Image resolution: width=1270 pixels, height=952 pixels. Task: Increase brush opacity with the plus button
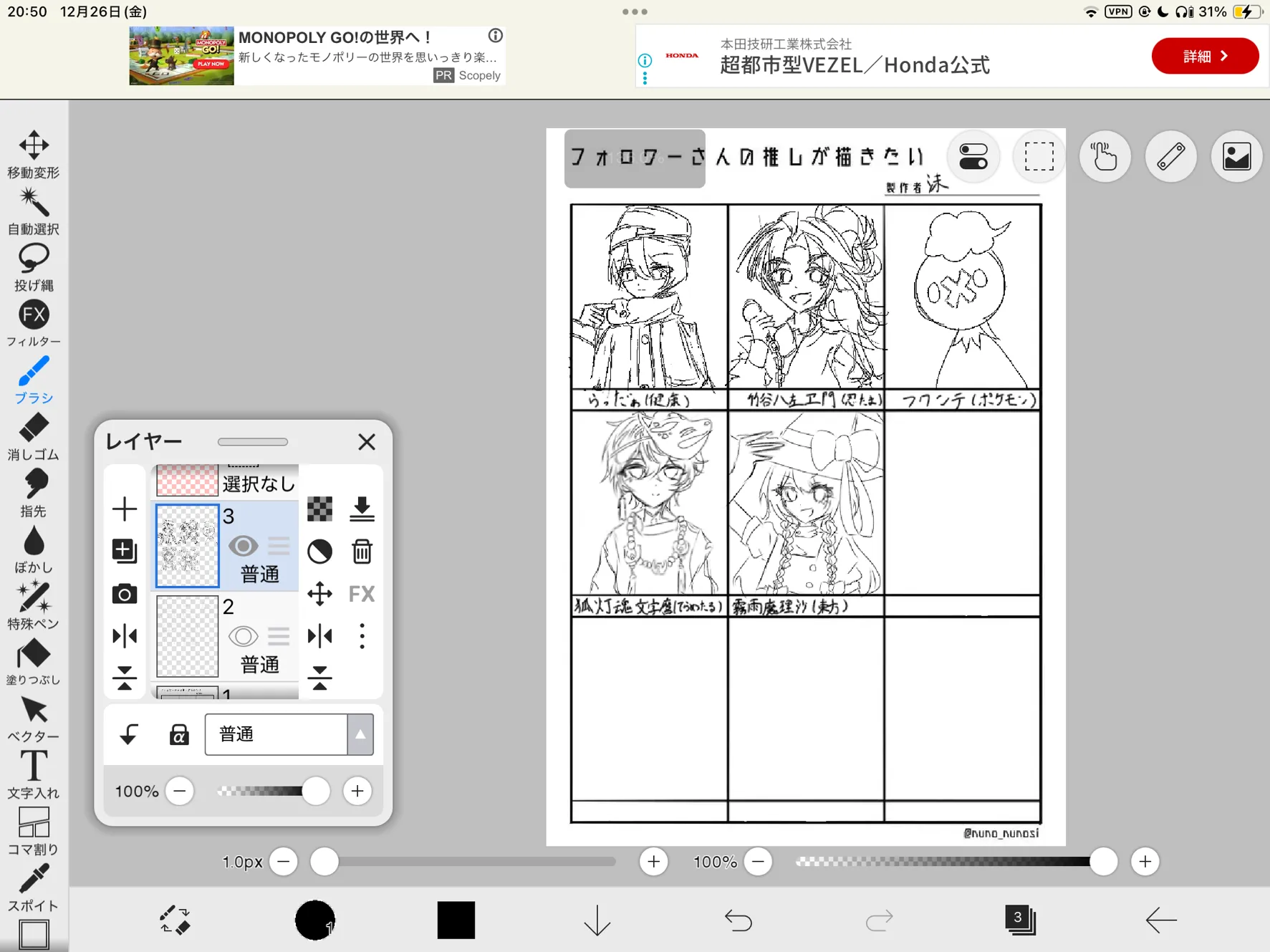pos(1145,862)
